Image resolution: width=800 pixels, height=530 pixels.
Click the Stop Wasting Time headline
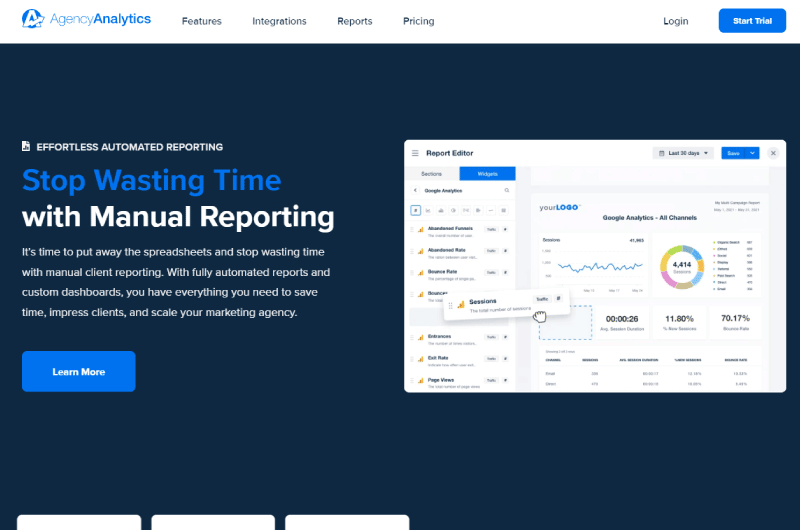(152, 181)
